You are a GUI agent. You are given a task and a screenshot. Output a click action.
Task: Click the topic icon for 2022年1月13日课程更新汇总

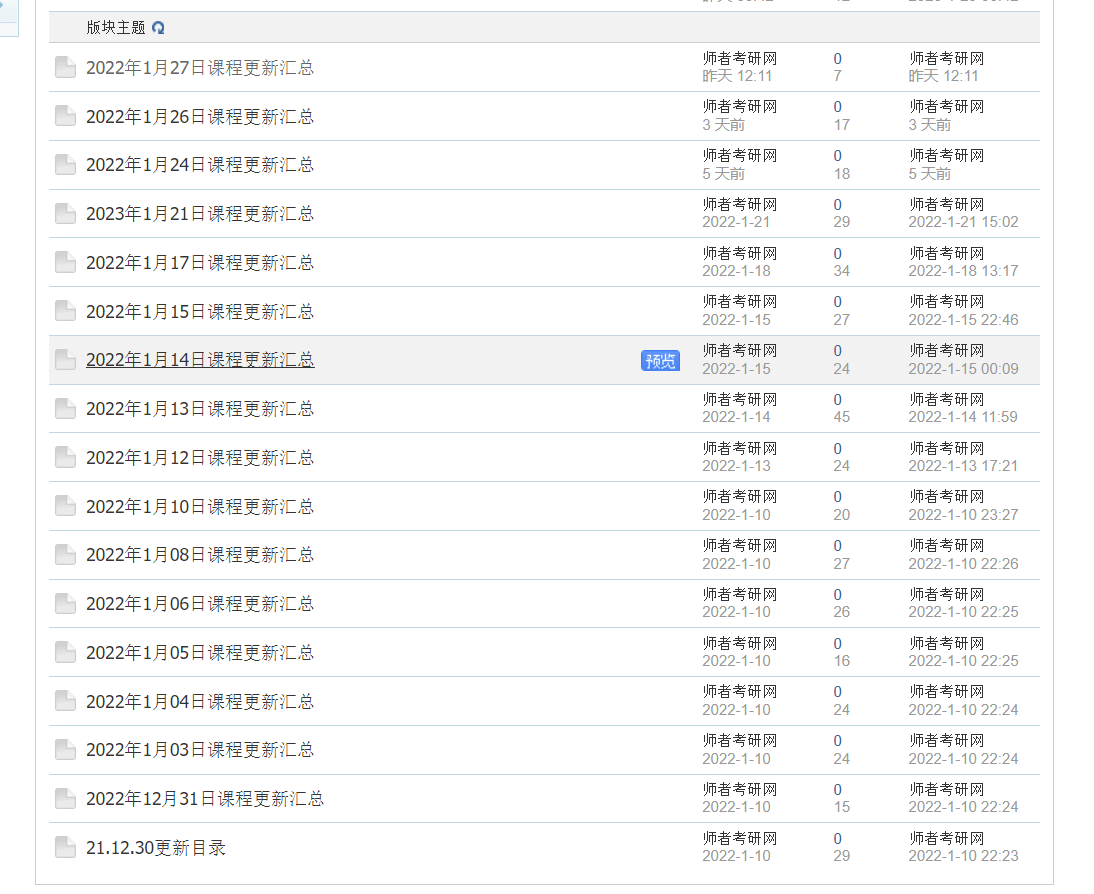(64, 408)
